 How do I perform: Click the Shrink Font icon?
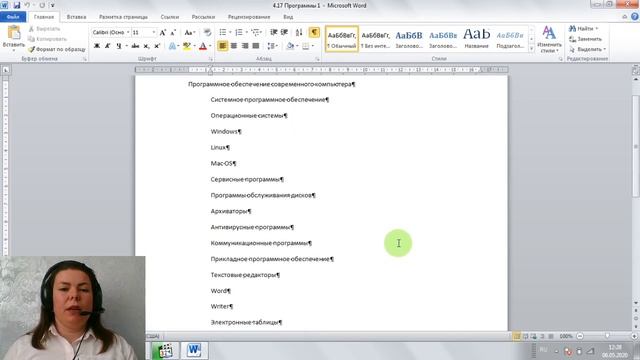point(173,33)
